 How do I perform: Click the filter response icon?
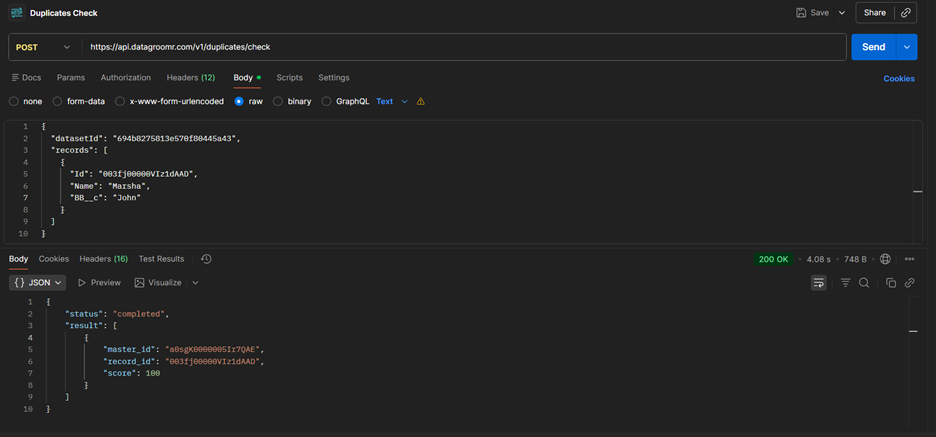click(x=845, y=282)
